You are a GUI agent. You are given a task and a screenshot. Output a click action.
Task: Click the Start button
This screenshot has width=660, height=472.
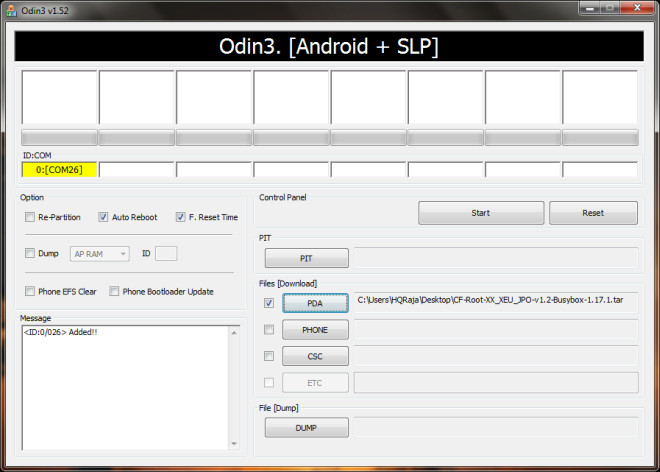[481, 213]
